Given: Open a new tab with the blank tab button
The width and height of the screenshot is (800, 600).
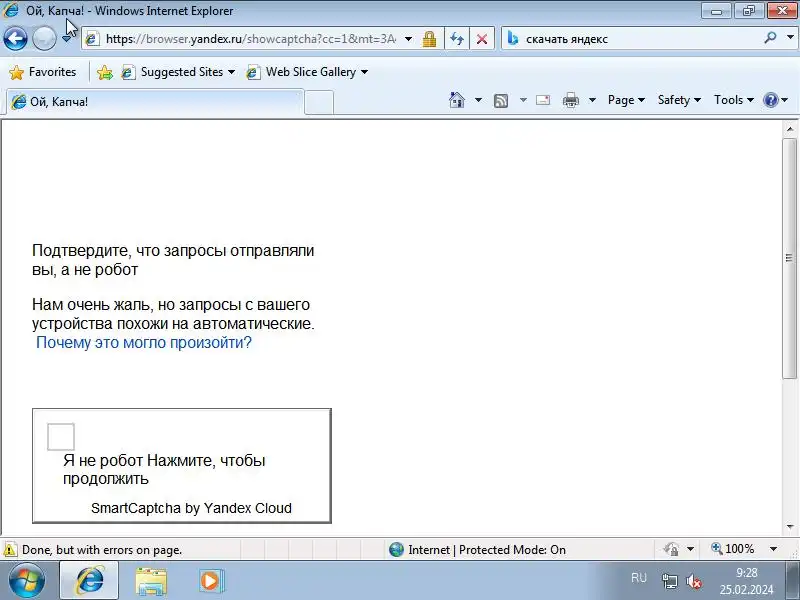Looking at the screenshot, I should coord(319,103).
